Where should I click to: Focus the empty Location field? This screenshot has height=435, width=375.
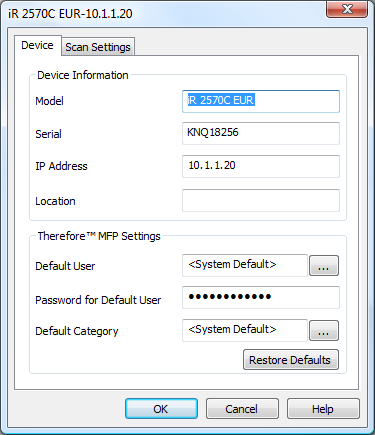coord(261,200)
